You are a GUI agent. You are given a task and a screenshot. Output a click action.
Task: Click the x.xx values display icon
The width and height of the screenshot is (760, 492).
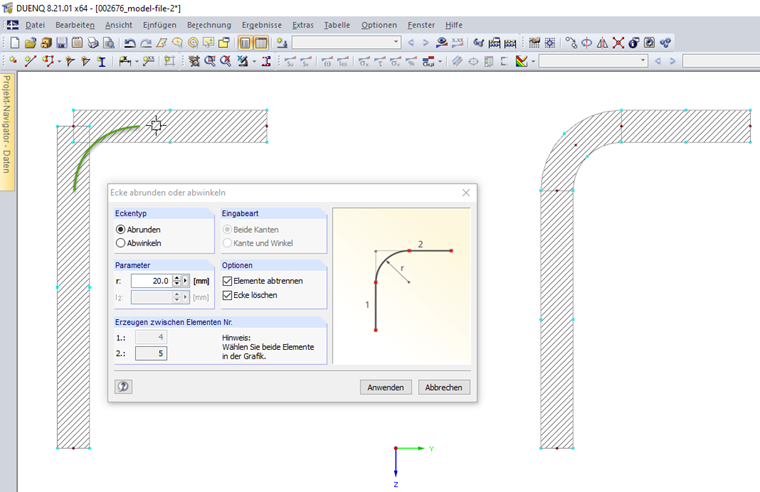point(457,43)
